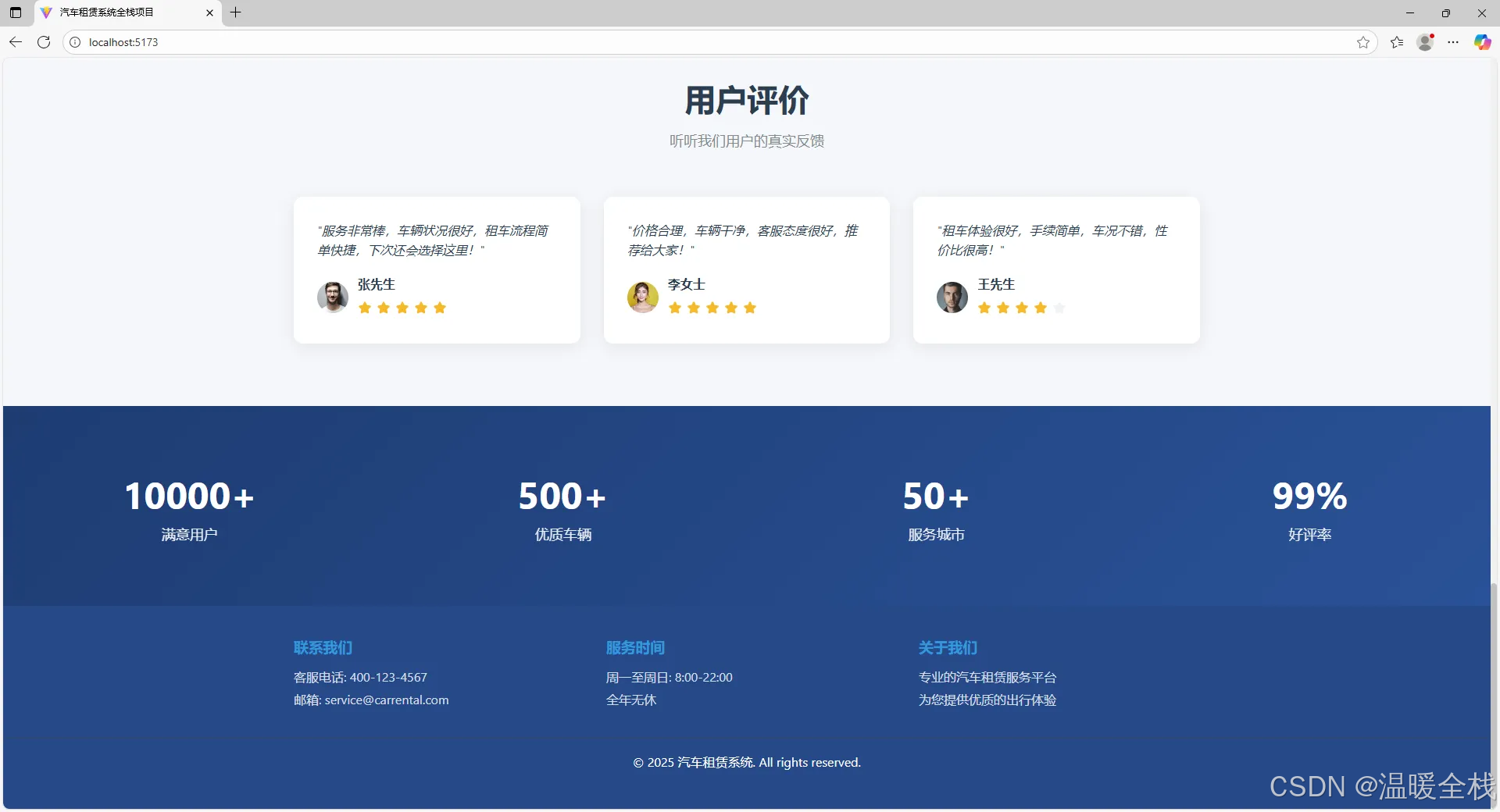Click 张先生's avatar photo

pyautogui.click(x=333, y=297)
